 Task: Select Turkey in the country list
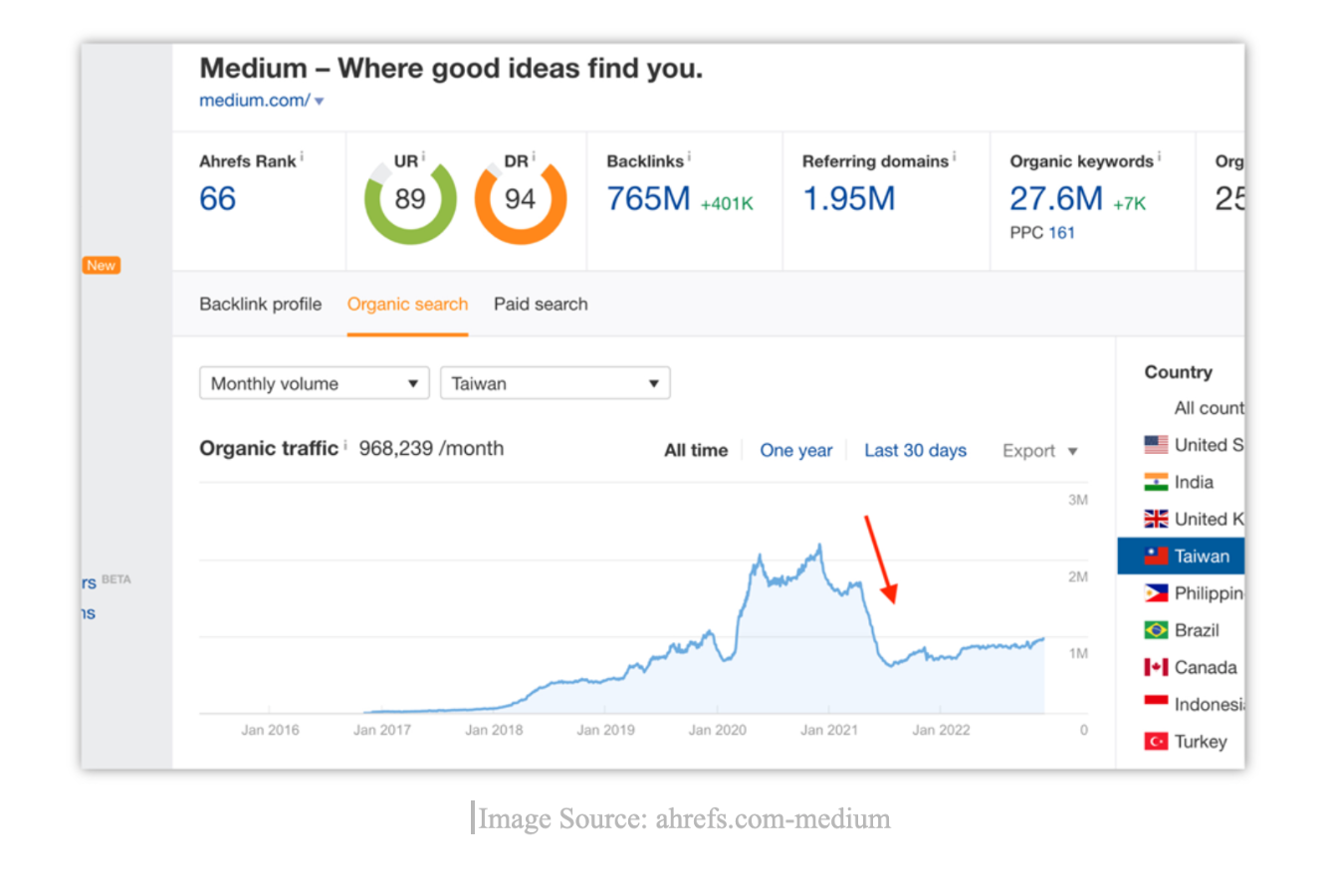click(1201, 742)
